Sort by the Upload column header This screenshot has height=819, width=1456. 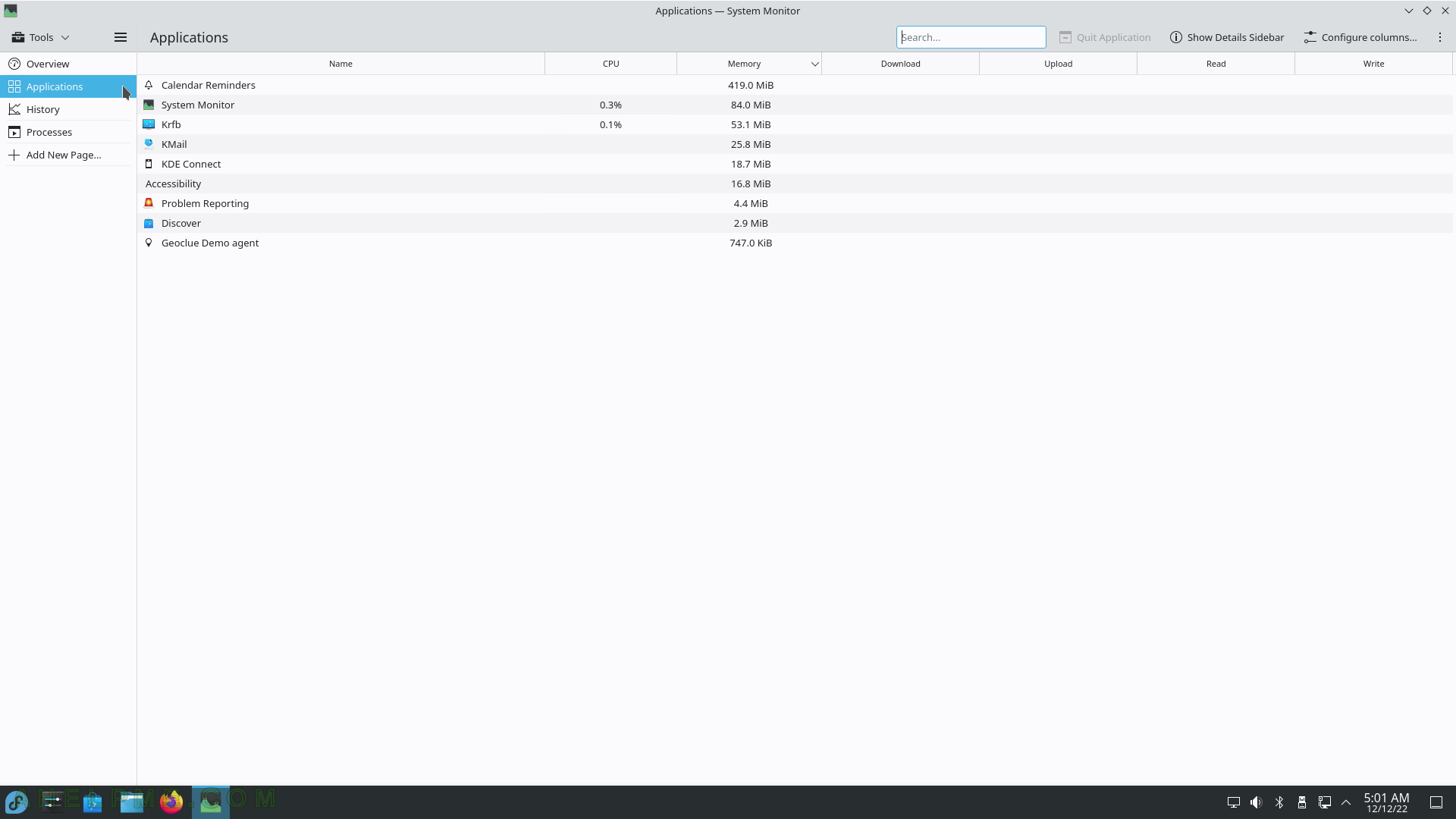point(1058,64)
